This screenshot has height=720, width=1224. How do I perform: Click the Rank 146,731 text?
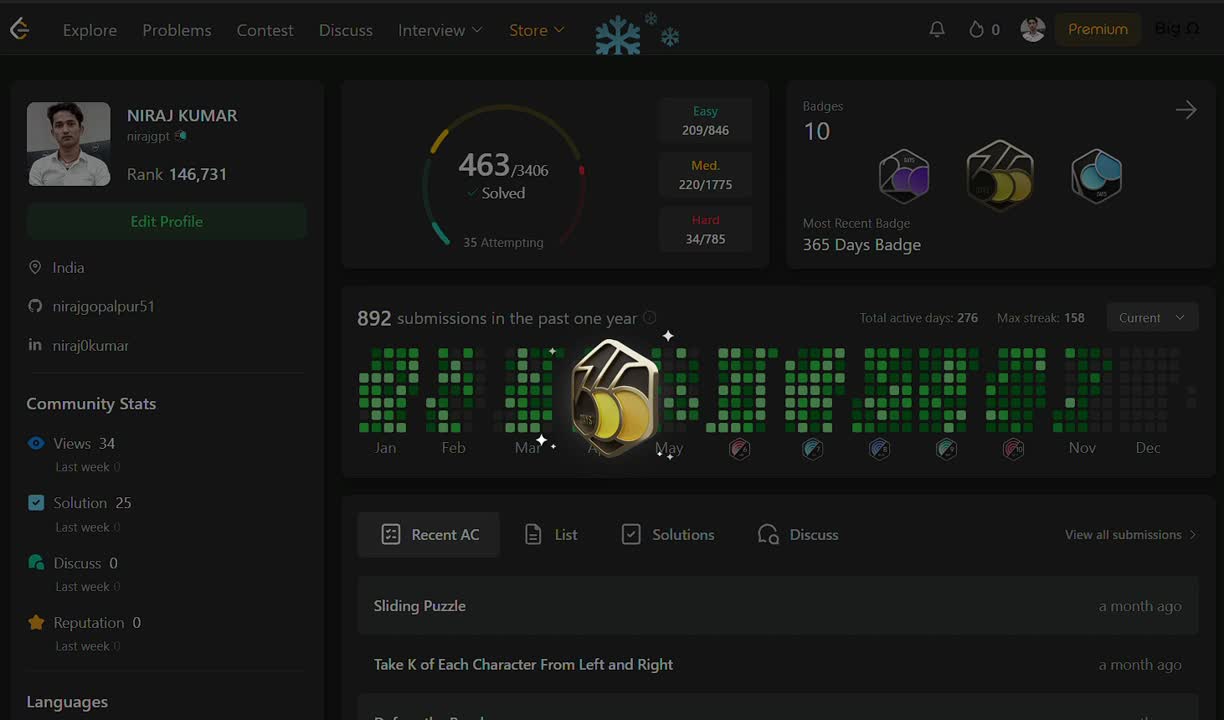click(x=177, y=174)
